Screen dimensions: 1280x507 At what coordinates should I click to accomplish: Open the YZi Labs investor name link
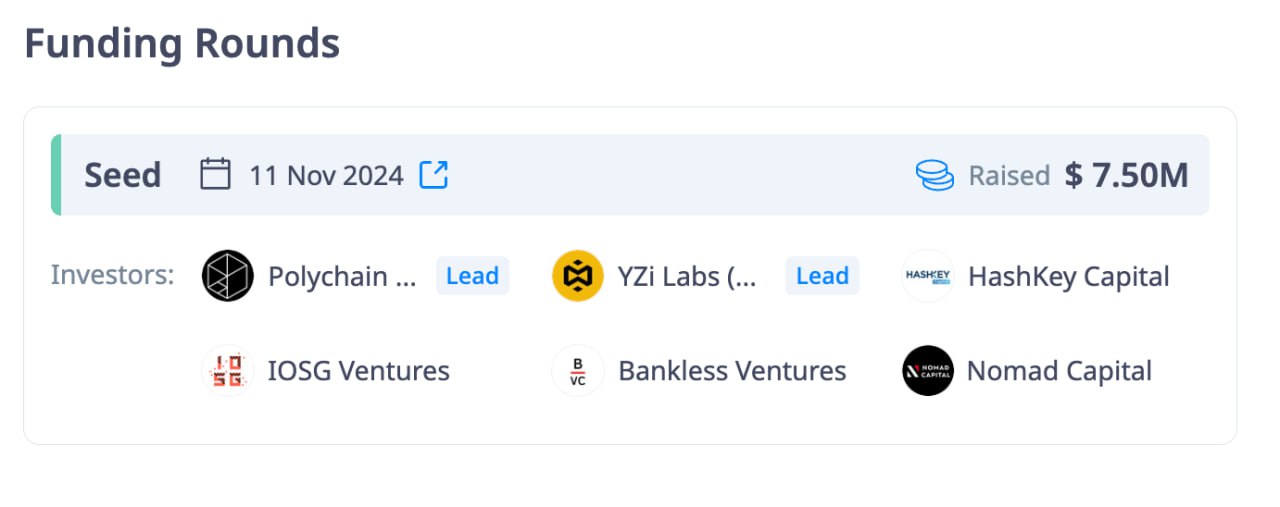pyautogui.click(x=688, y=276)
